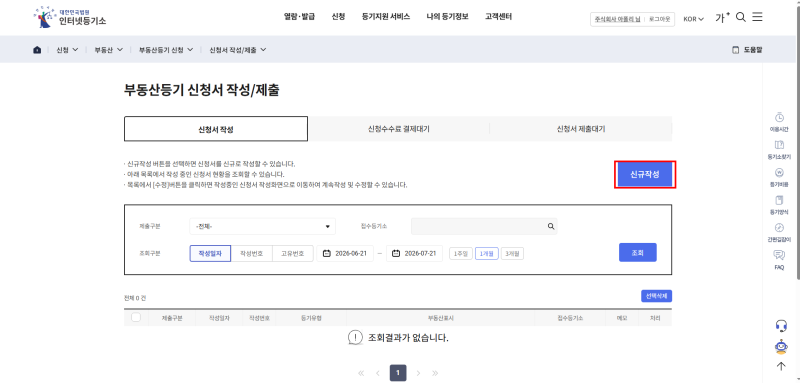Expand the 신청 breadcrumb dropdown
This screenshot has width=800, height=383.
[67, 50]
